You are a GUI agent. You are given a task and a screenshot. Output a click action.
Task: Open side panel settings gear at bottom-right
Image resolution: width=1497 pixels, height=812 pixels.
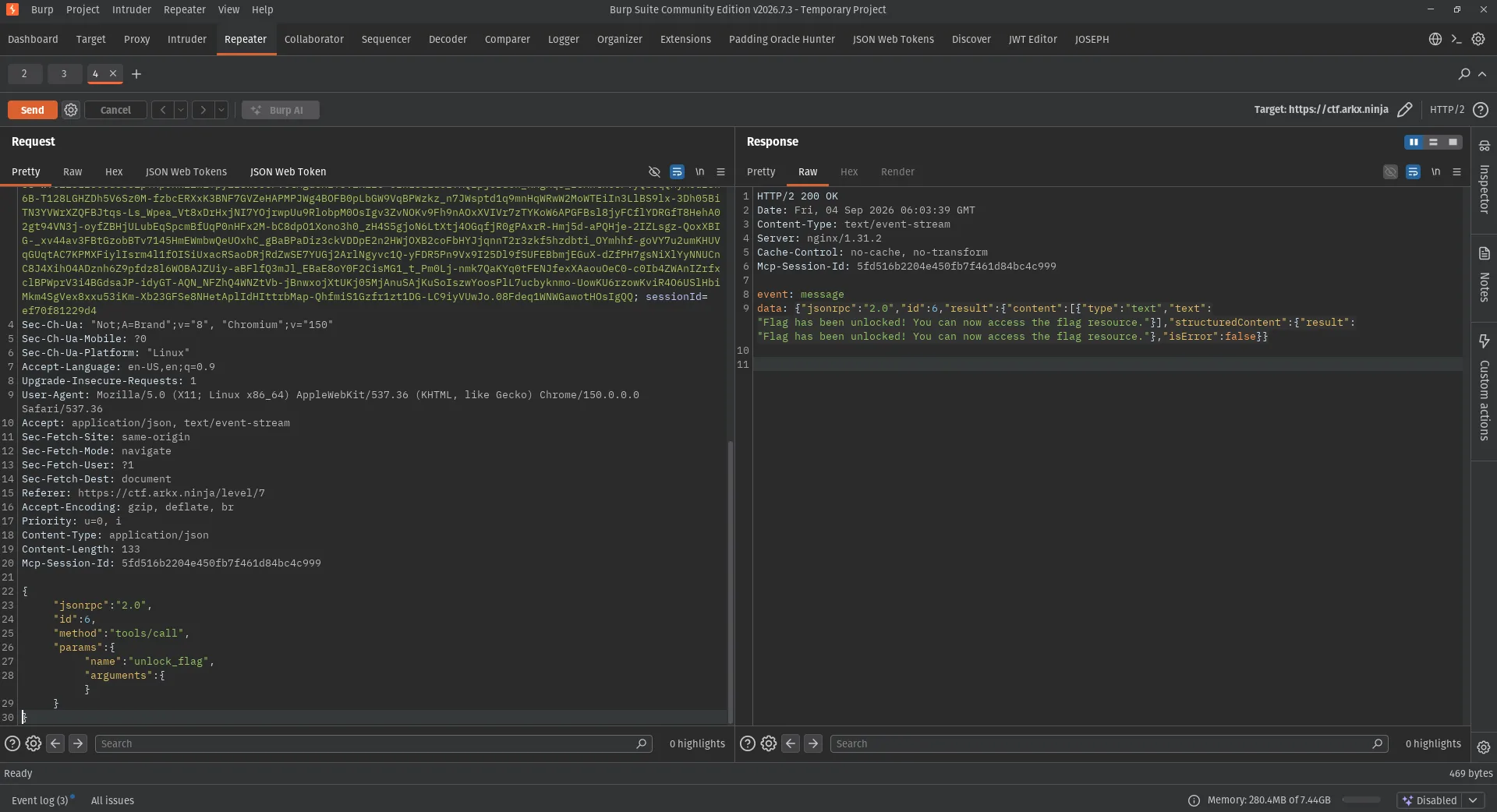[1483, 747]
